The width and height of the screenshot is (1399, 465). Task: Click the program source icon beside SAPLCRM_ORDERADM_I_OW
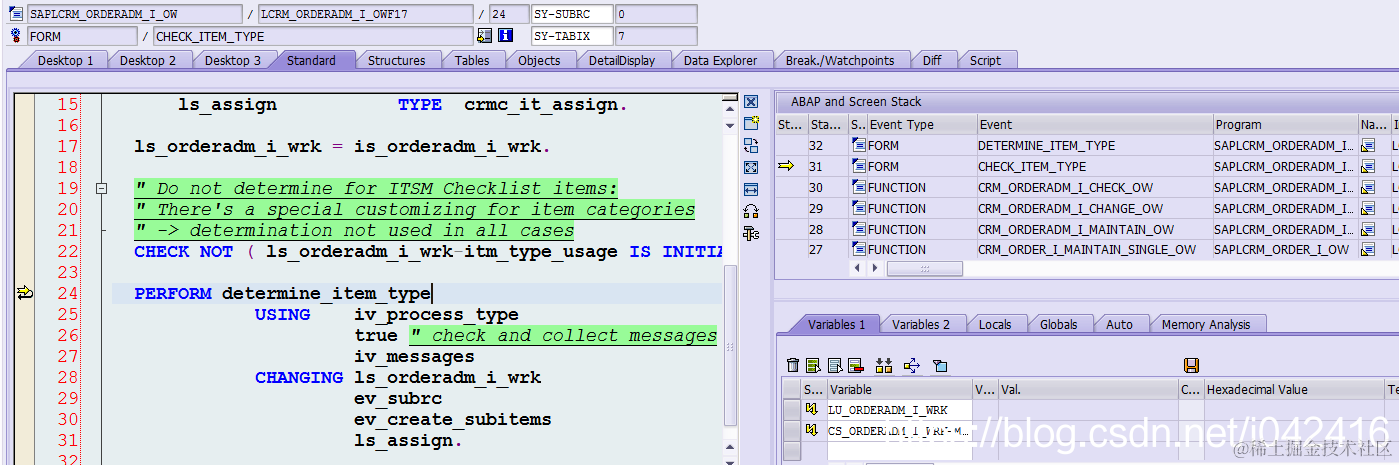click(x=16, y=14)
